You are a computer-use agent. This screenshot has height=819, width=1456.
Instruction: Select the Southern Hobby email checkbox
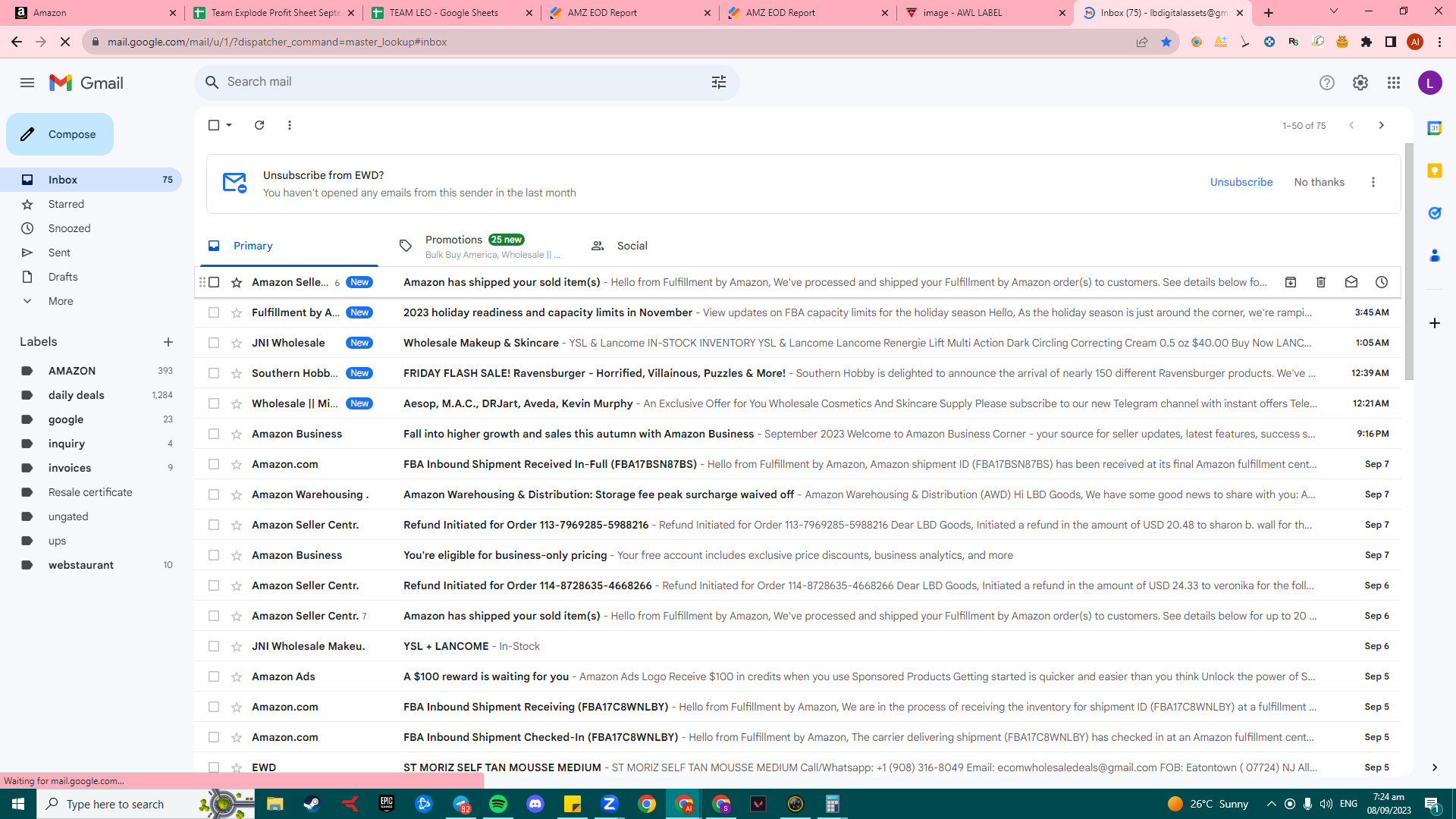(x=214, y=373)
